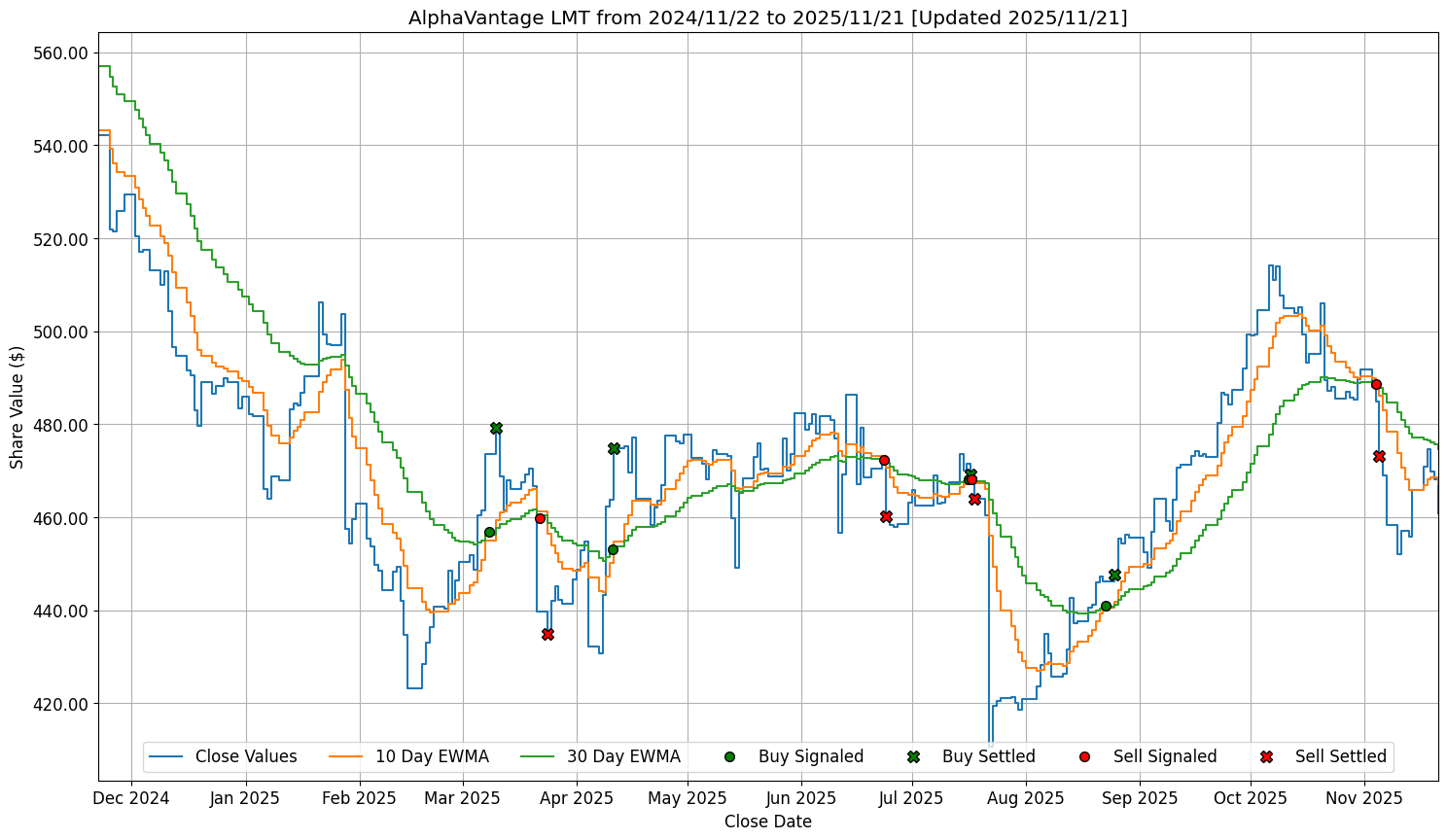This screenshot has height=840, width=1447.
Task: Select the Sell Settled marker in November 2025
Action: (1379, 456)
